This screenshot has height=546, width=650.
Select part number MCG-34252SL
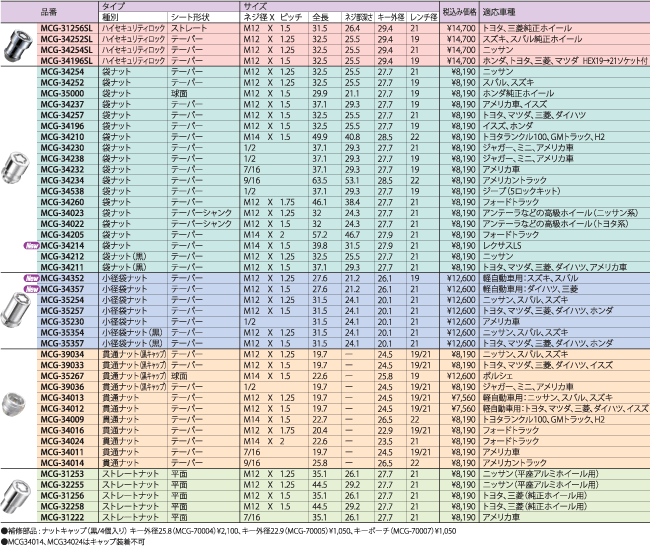pyautogui.click(x=67, y=39)
